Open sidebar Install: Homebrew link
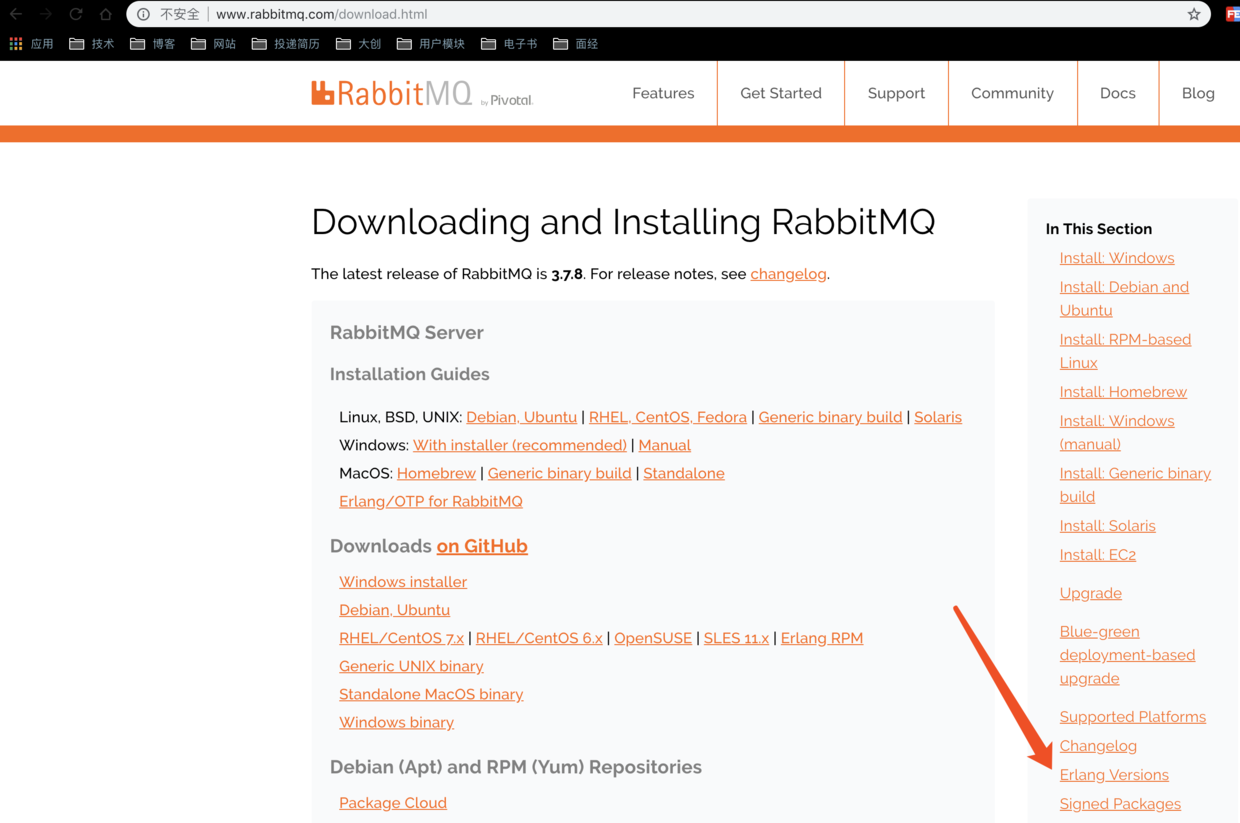This screenshot has width=1240, height=823. (x=1123, y=392)
